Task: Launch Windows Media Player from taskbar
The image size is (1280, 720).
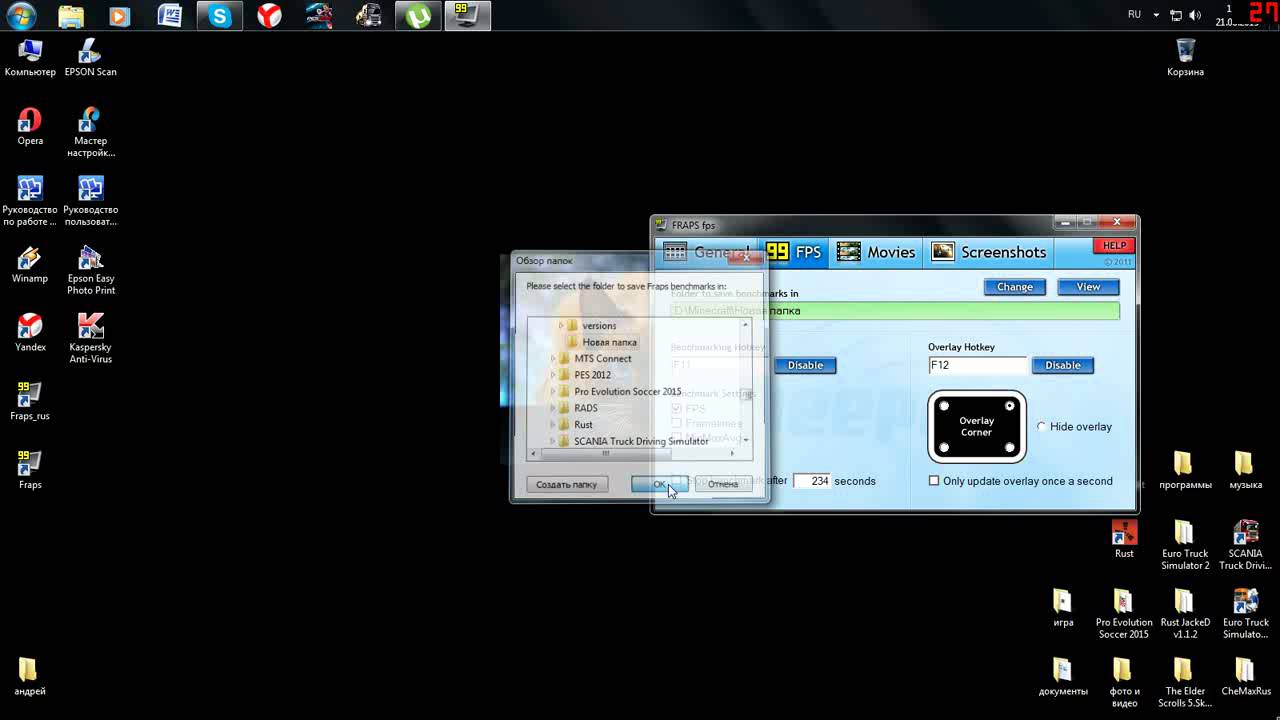Action: pyautogui.click(x=120, y=16)
